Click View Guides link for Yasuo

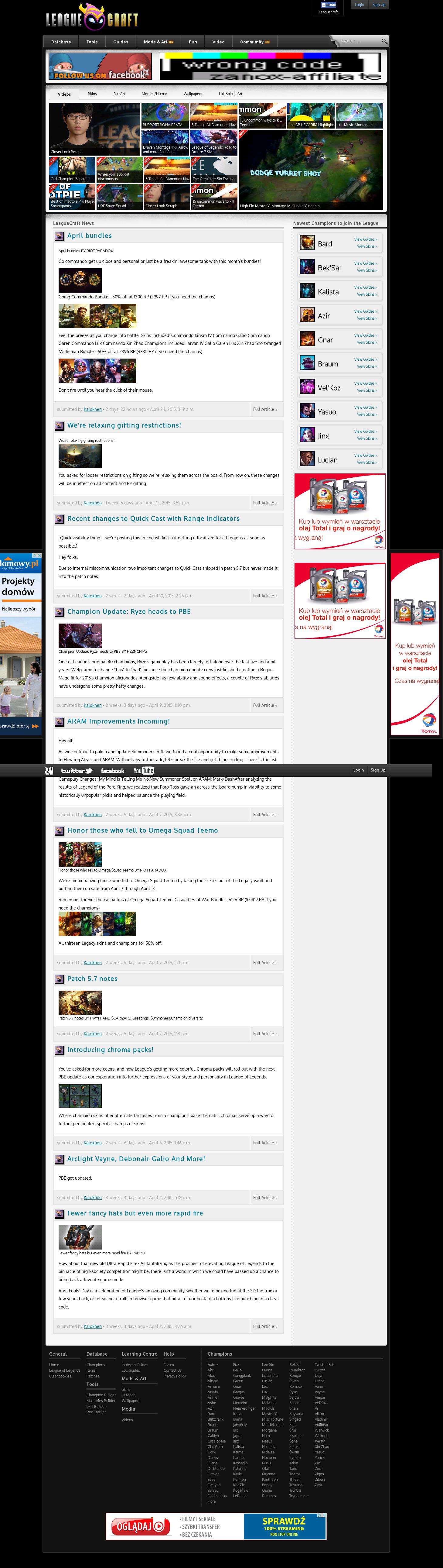click(365, 407)
